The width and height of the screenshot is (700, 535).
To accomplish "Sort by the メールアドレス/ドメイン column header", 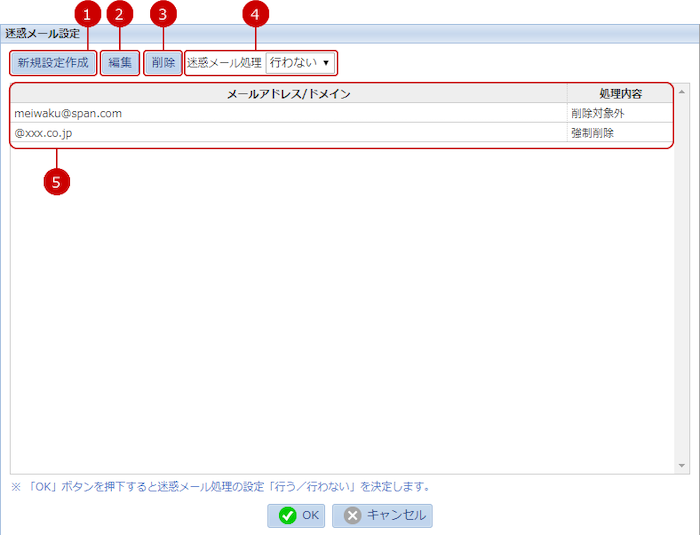I will pos(288,93).
